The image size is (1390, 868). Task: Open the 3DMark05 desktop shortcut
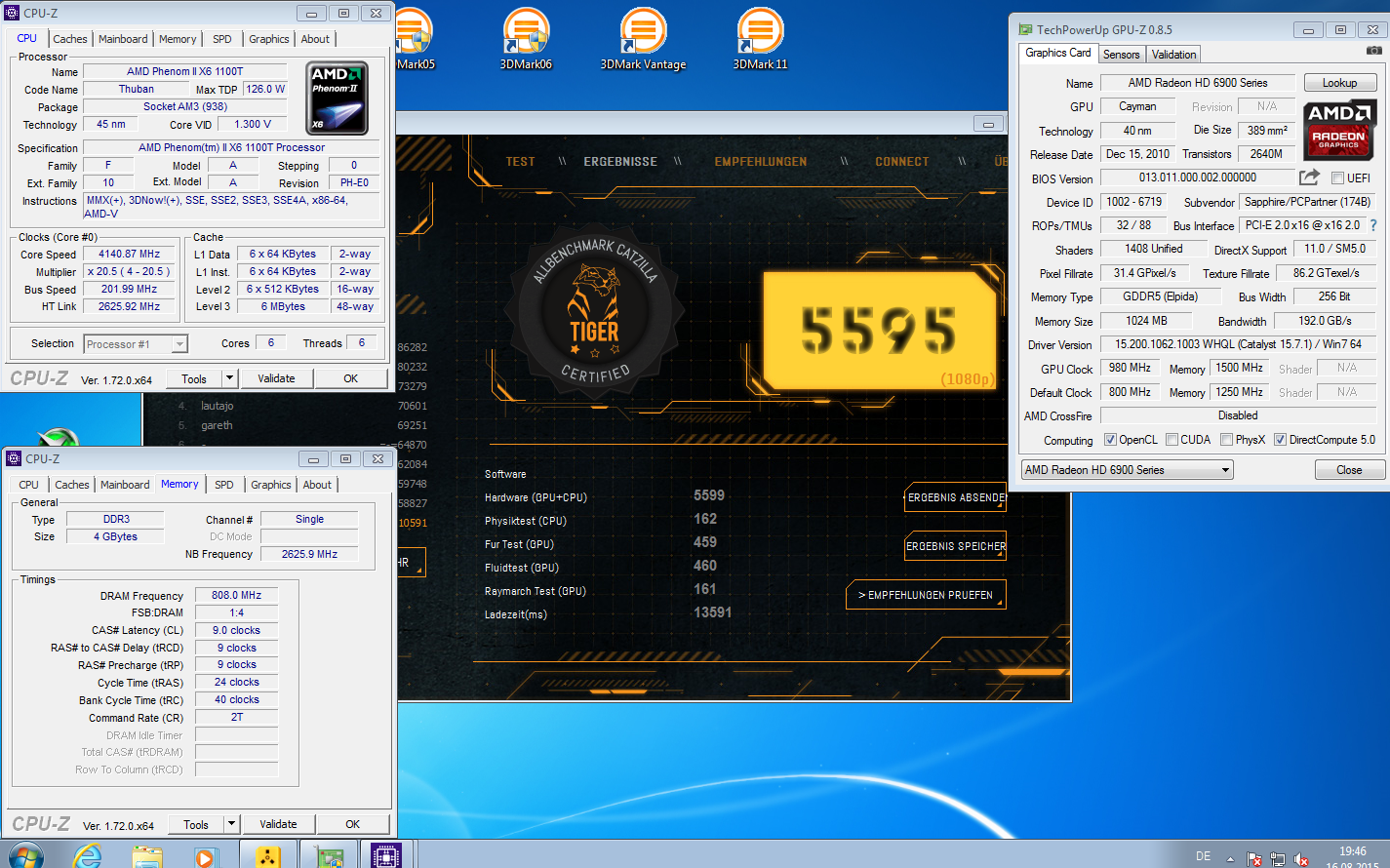[x=416, y=39]
